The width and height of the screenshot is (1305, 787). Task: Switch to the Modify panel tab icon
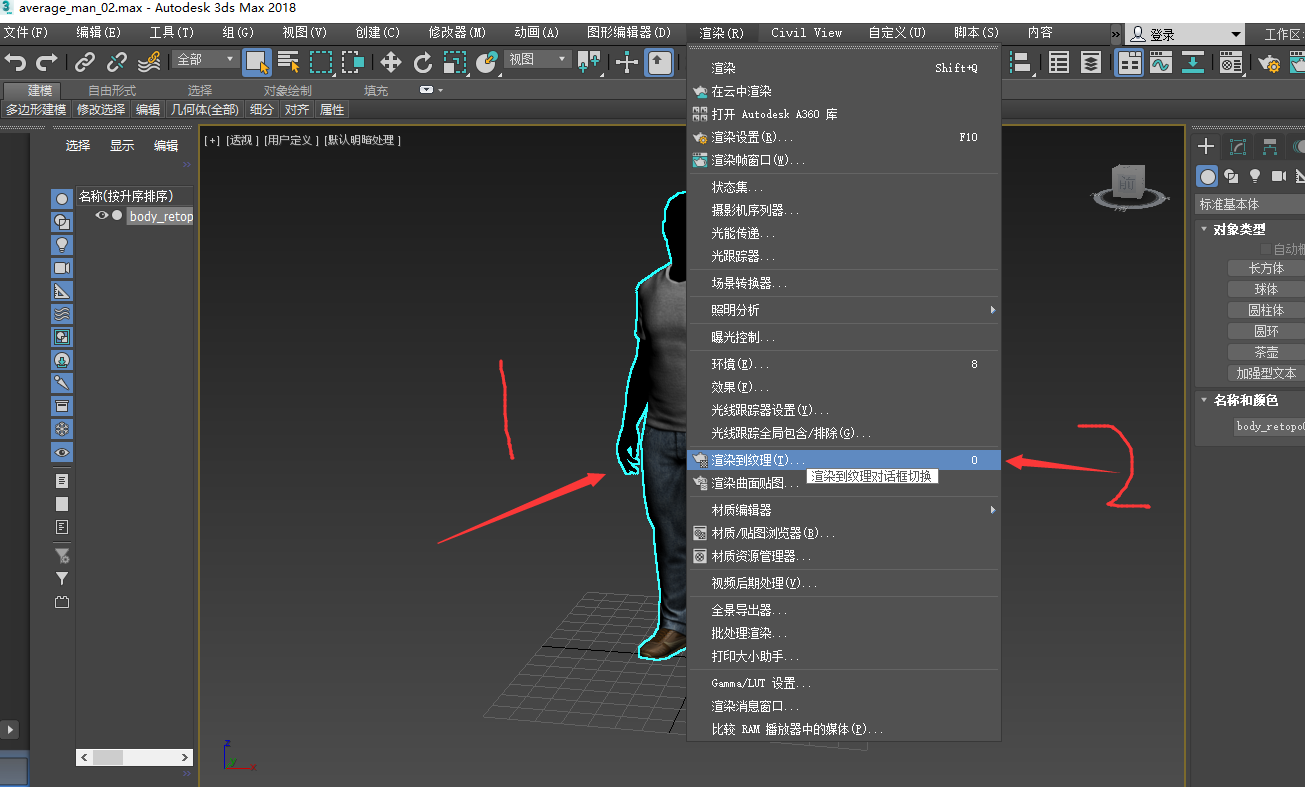click(1238, 147)
